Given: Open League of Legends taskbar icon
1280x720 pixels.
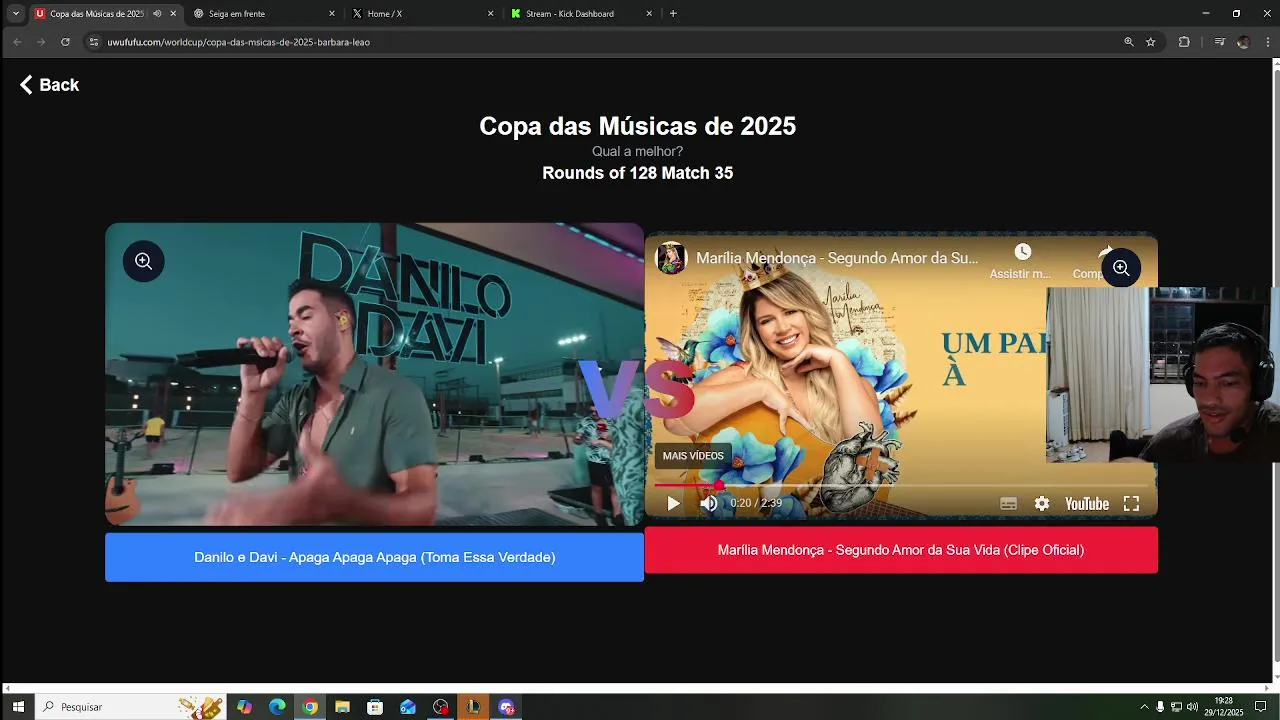Looking at the screenshot, I should tap(473, 707).
